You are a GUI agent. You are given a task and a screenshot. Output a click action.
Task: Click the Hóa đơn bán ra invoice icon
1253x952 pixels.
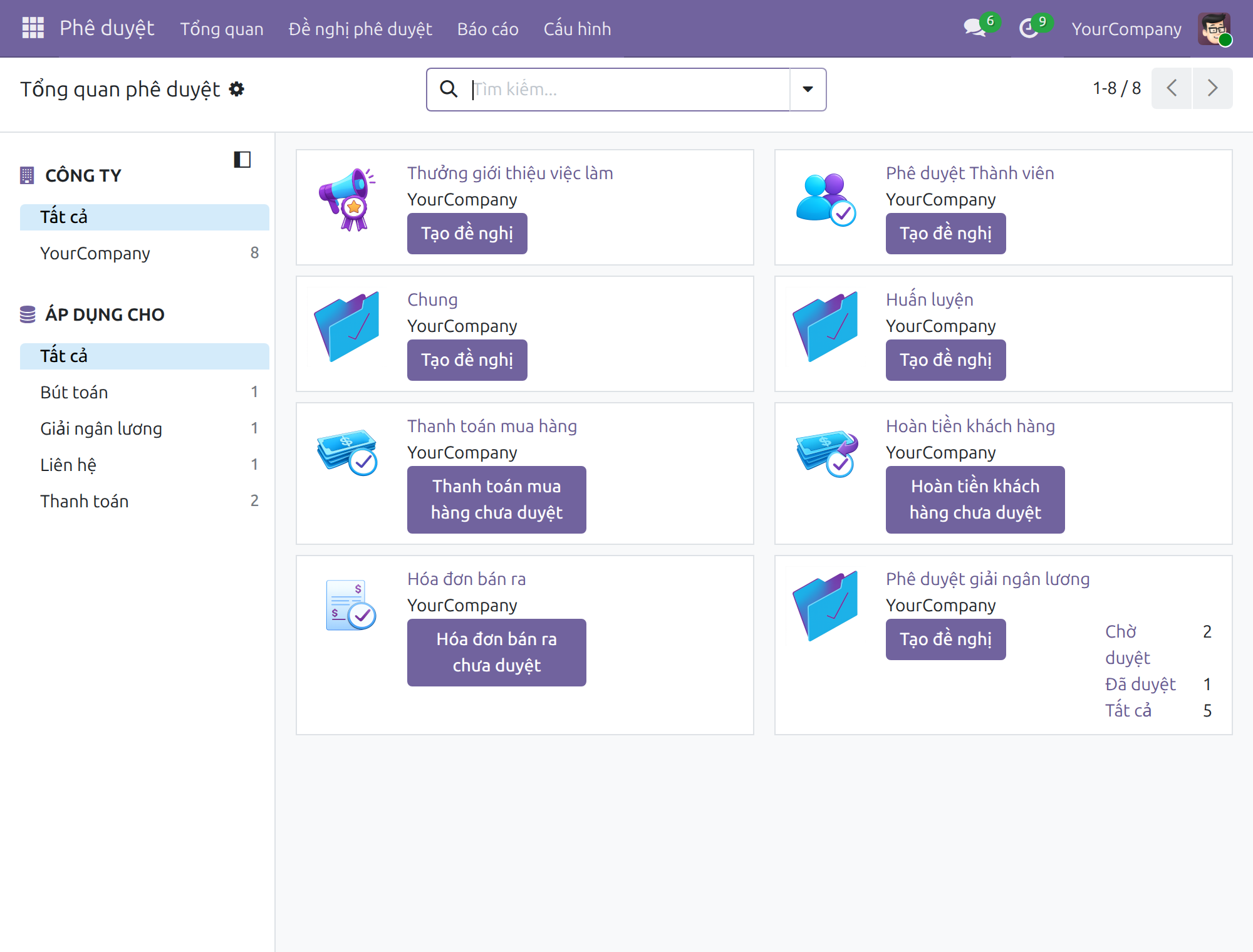click(350, 604)
